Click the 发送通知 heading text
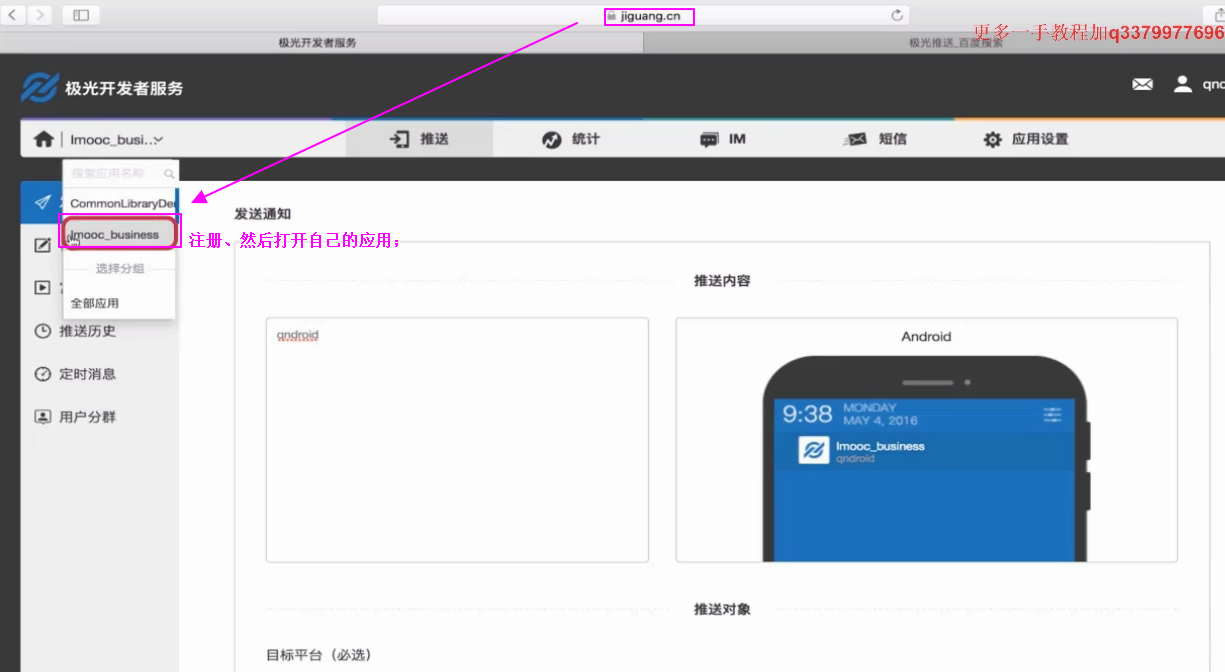 click(263, 214)
